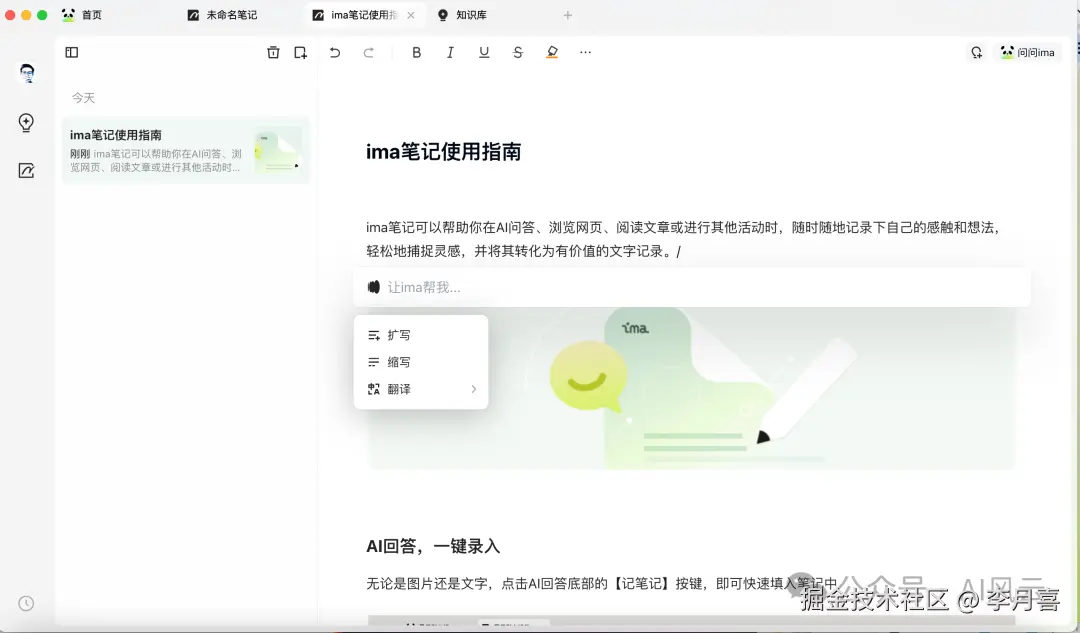This screenshot has width=1080, height=633.
Task: Create a new note from the toolbar
Action: pyautogui.click(x=300, y=52)
